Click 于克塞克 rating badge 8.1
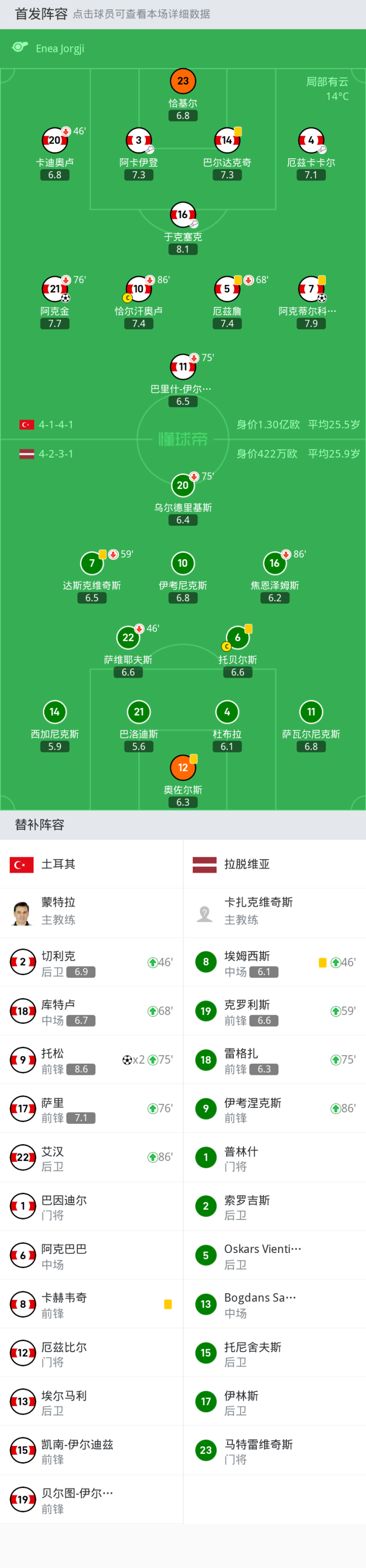The image size is (366, 1568). (x=183, y=249)
